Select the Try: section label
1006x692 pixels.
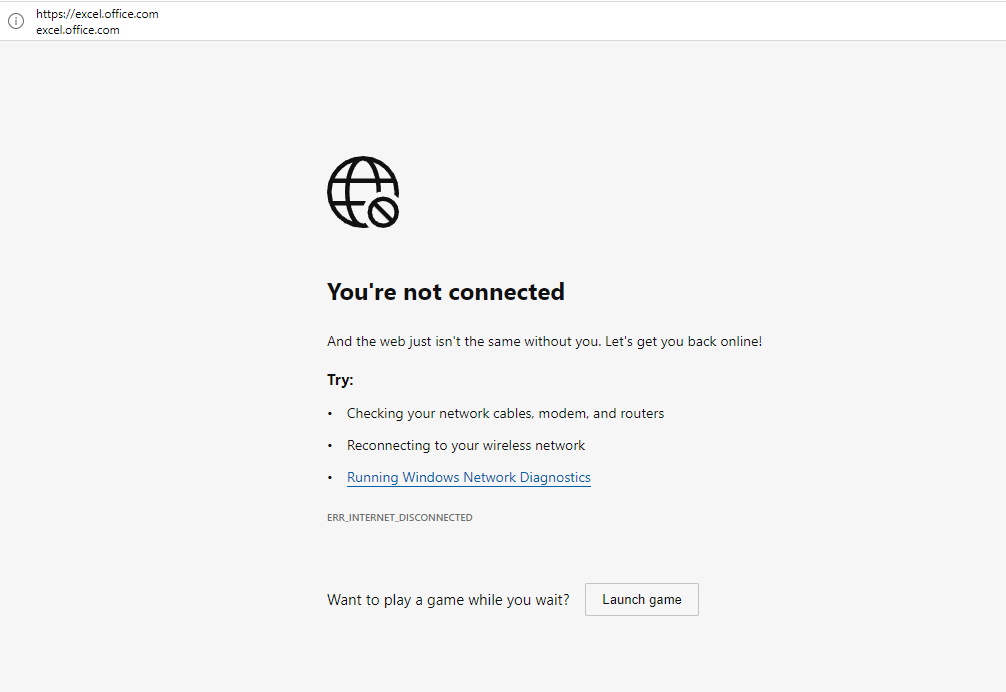[x=339, y=379]
